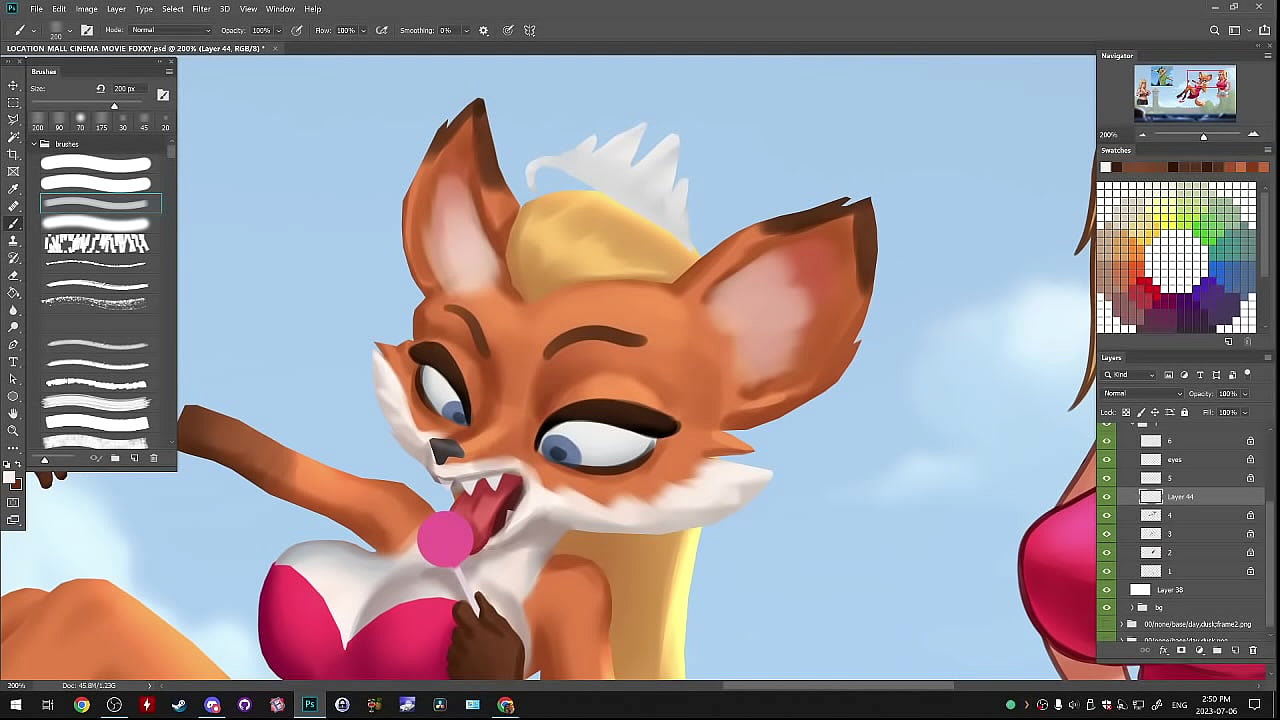Image resolution: width=1280 pixels, height=720 pixels.
Task: Click the foreground color swatch
Action: point(10,478)
